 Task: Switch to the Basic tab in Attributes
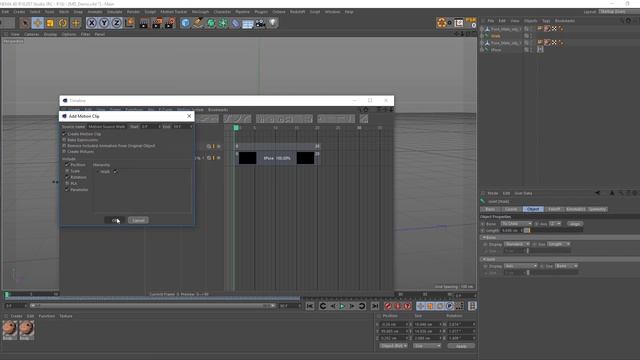point(490,209)
